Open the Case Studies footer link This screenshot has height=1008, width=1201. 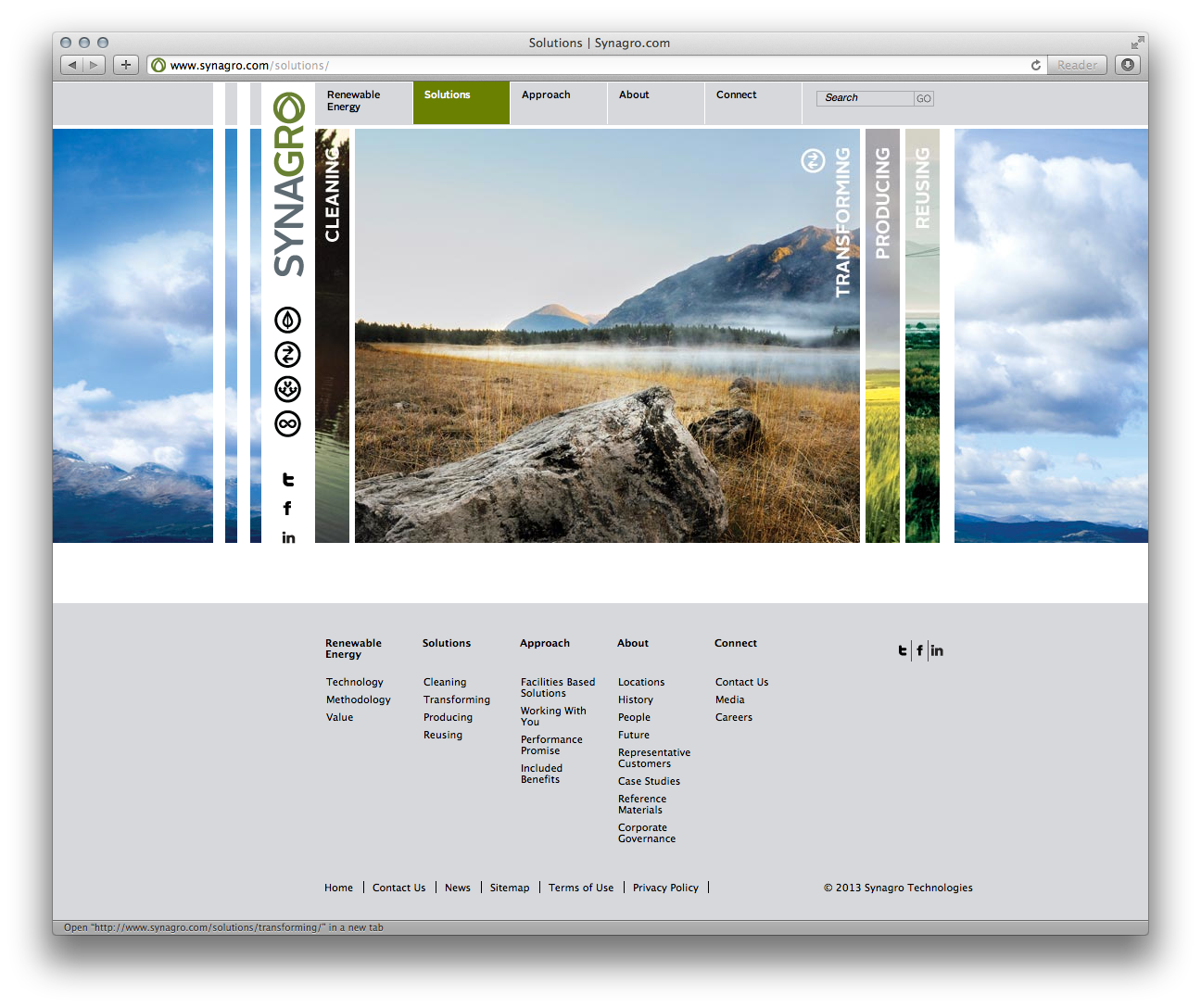coord(649,782)
